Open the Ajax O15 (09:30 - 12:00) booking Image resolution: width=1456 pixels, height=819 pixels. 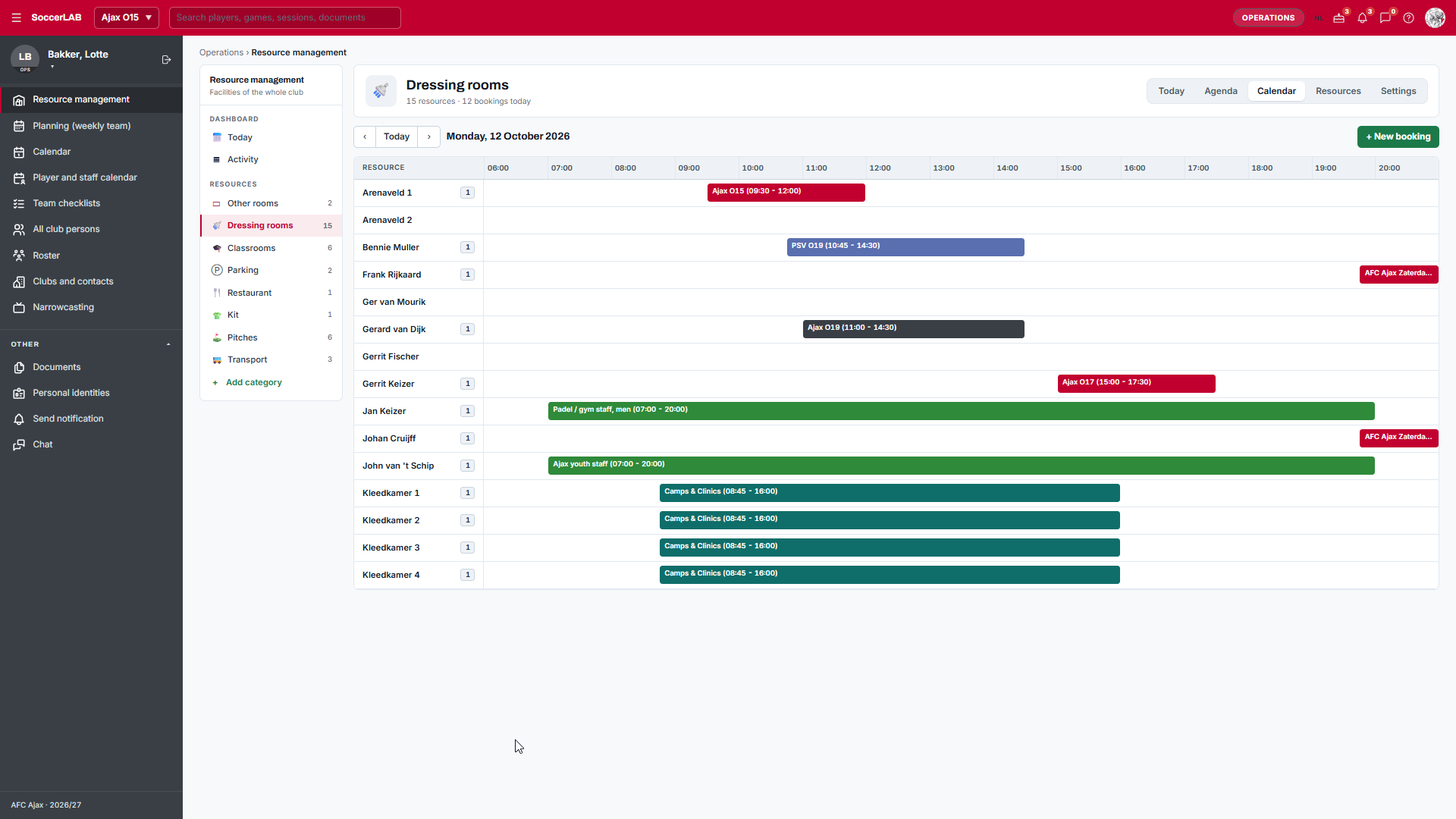pyautogui.click(x=786, y=193)
